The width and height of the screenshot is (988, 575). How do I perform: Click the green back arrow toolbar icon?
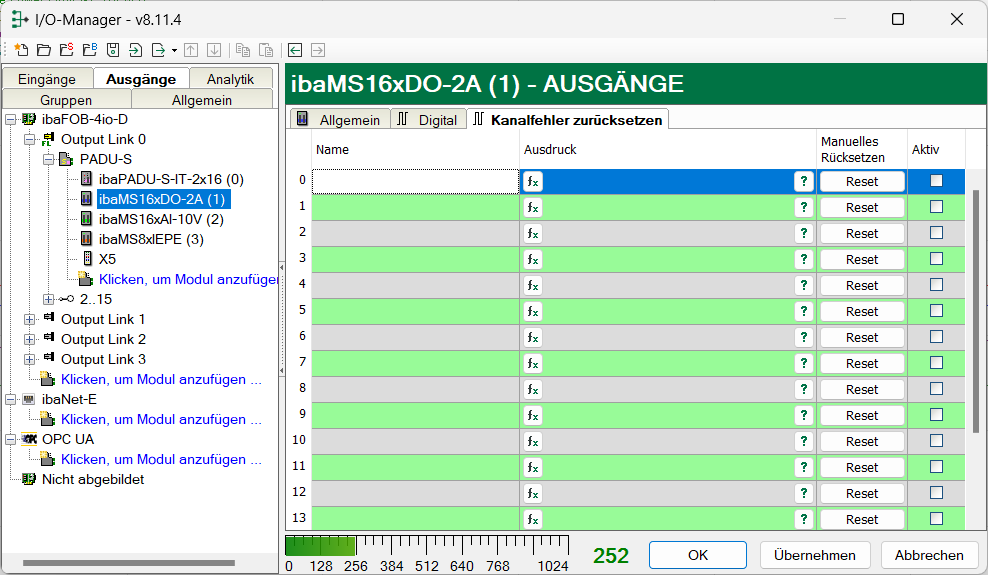(x=295, y=49)
